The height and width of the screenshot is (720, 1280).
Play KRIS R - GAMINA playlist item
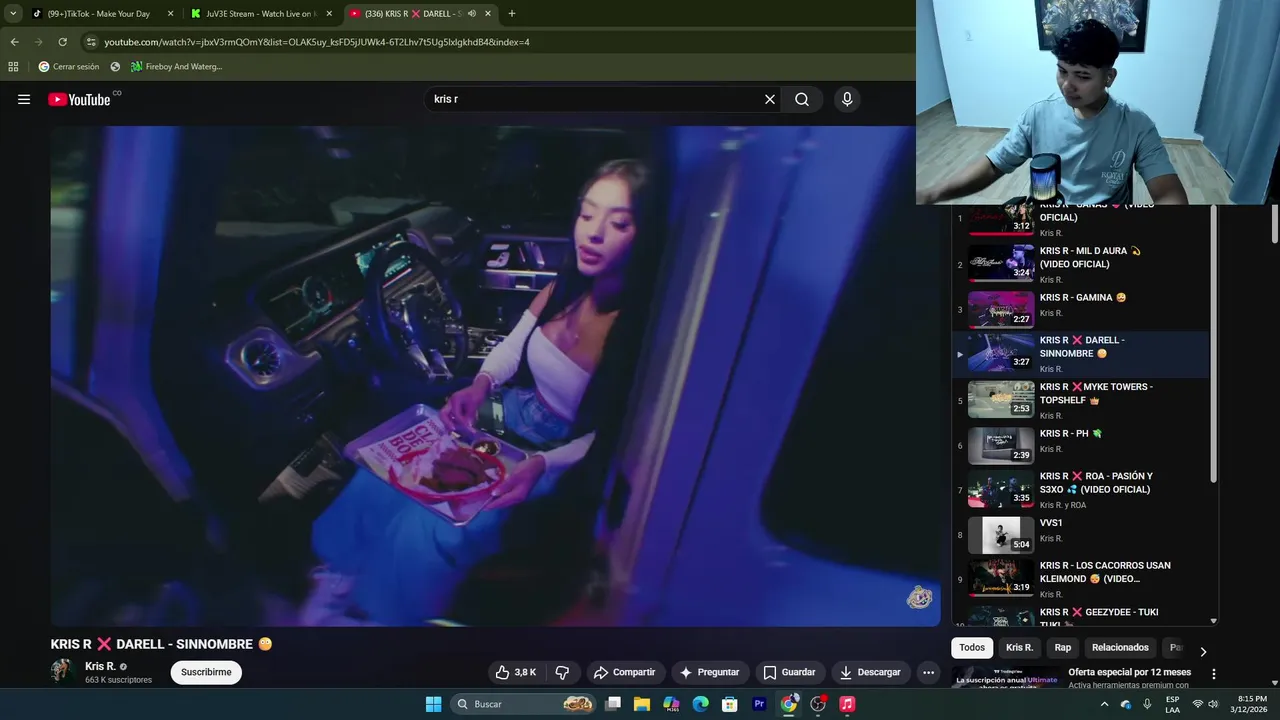(1082, 308)
